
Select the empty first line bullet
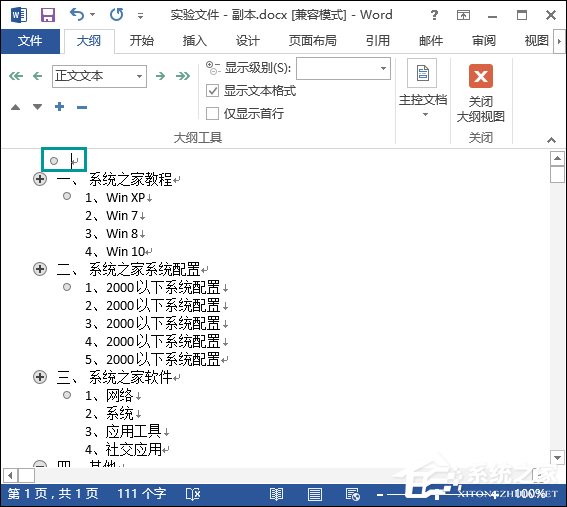coord(54,161)
